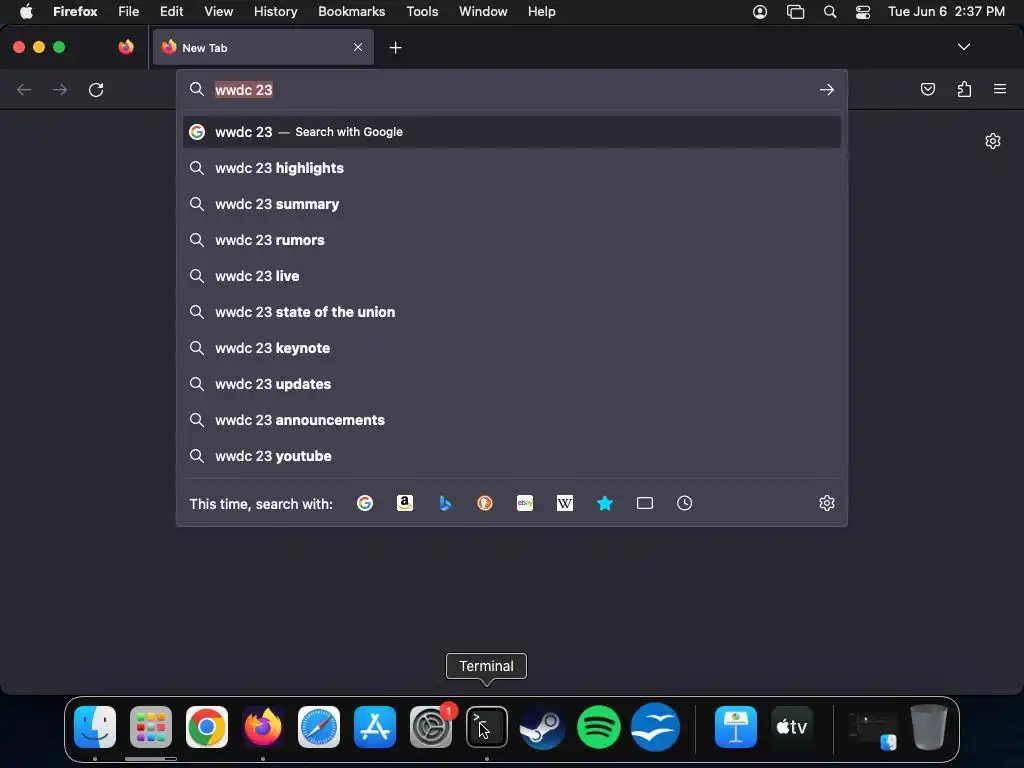Select suggestion wwdc 23 youtube
The height and width of the screenshot is (768, 1024).
[511, 456]
